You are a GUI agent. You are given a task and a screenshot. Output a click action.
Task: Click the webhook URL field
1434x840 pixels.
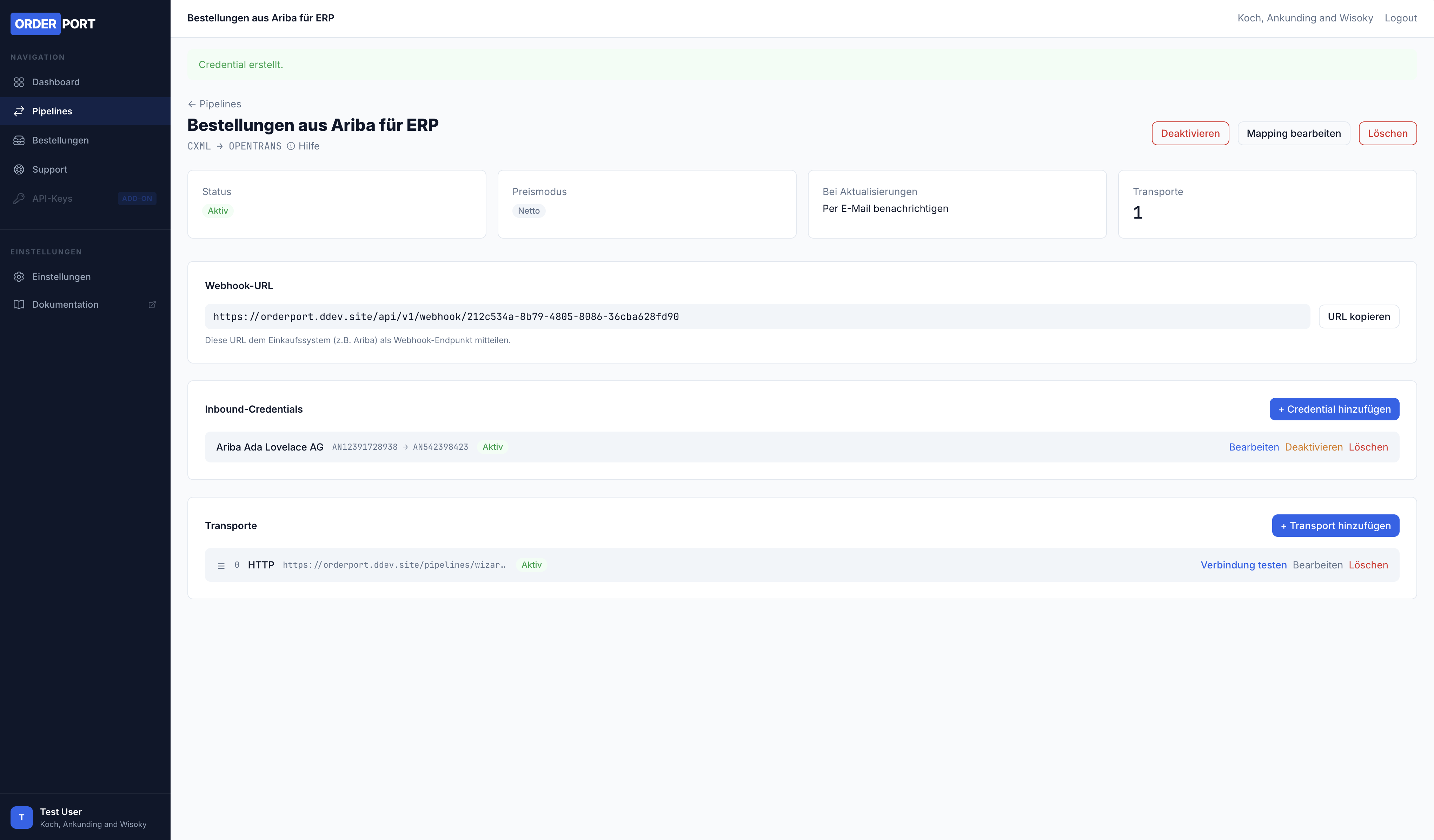(x=757, y=316)
